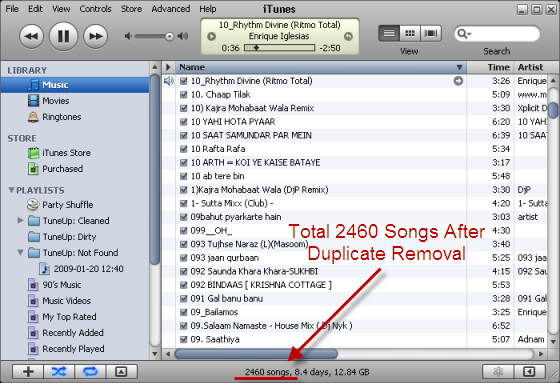The height and width of the screenshot is (383, 560).
Task: Skip forward to the next track
Action: tap(95, 36)
